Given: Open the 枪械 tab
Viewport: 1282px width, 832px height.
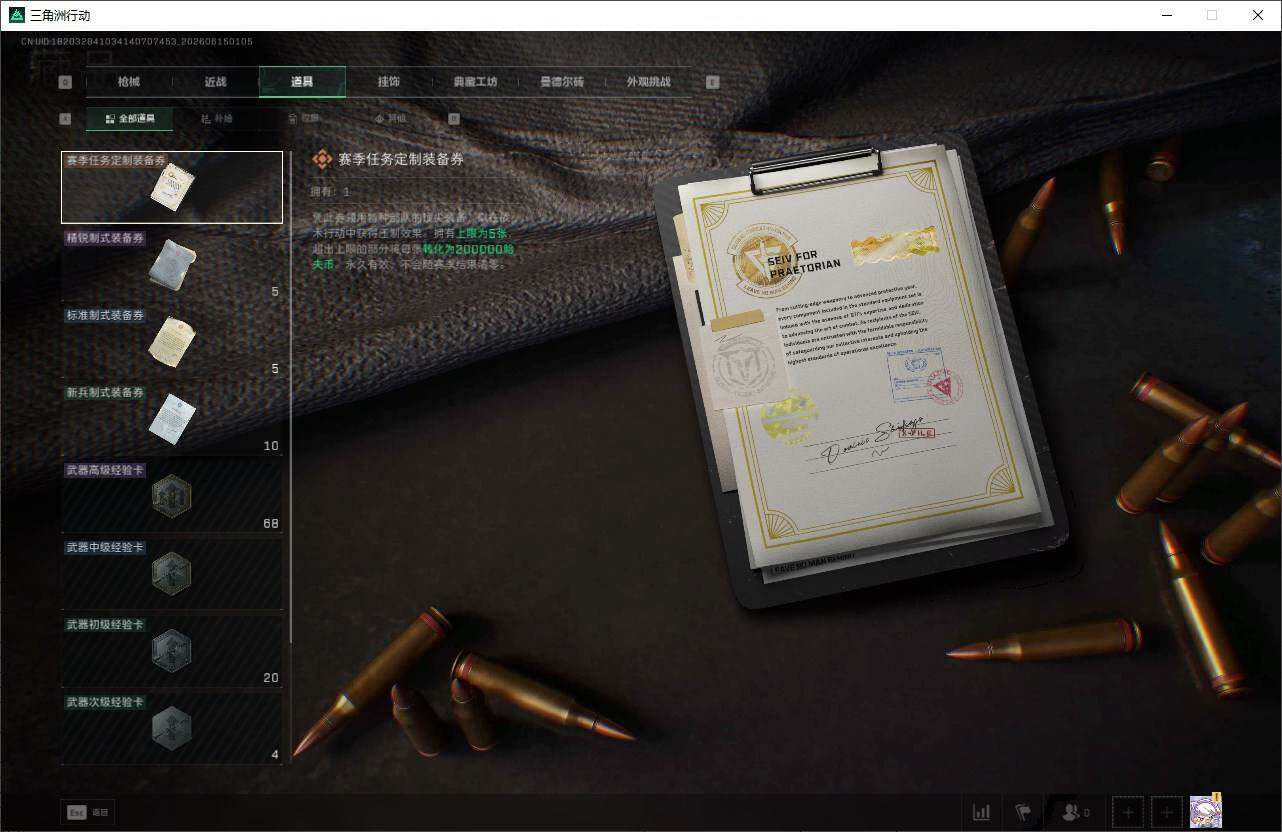Looking at the screenshot, I should pyautogui.click(x=129, y=82).
